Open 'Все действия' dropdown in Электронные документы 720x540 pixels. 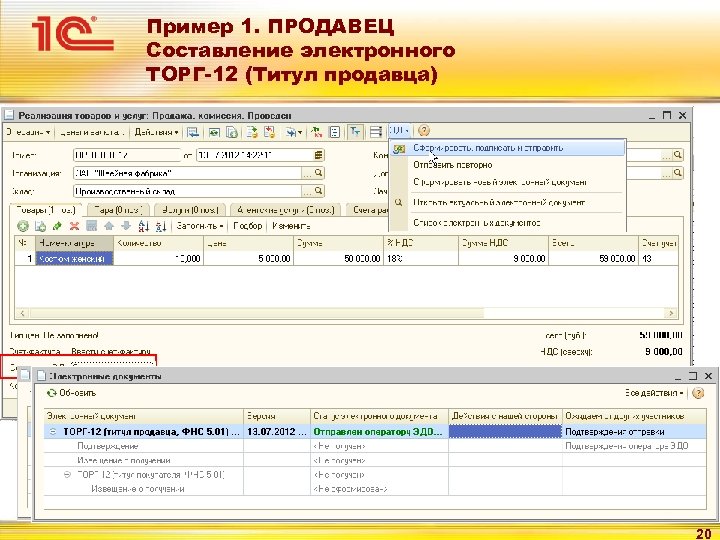click(x=654, y=393)
